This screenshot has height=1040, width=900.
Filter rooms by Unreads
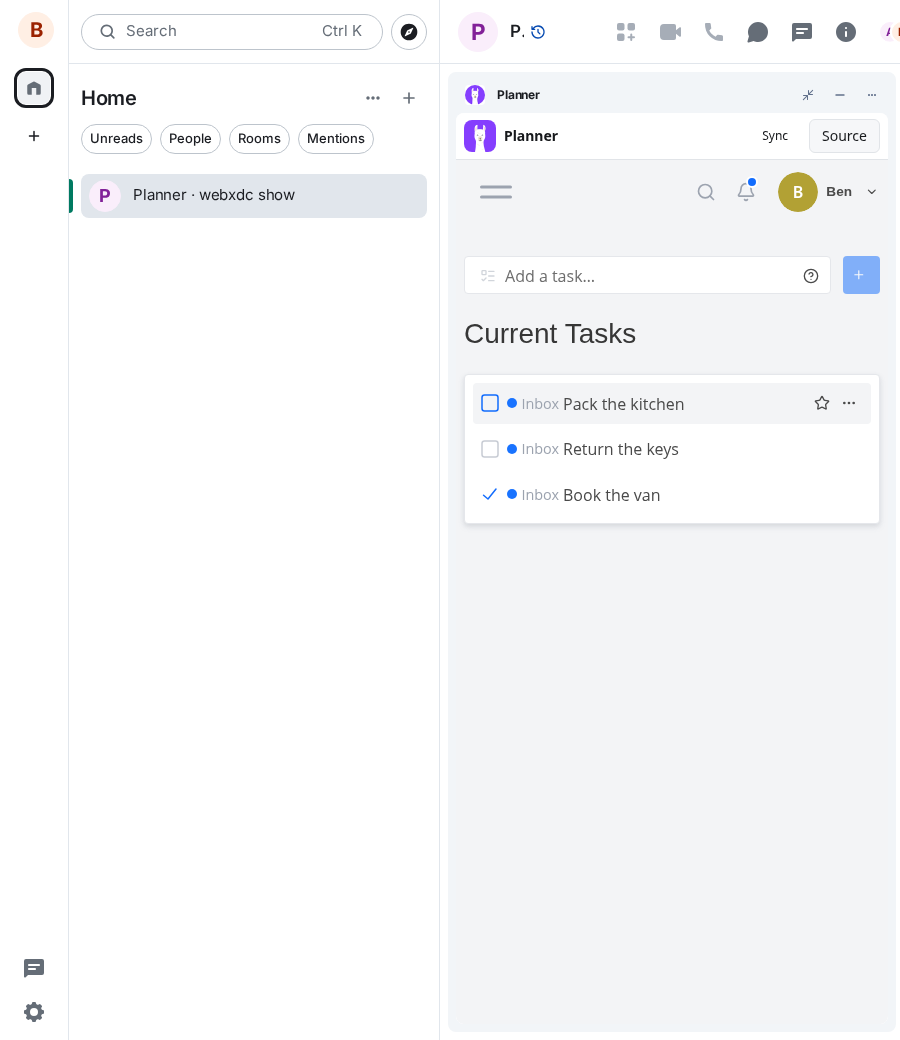tap(116, 139)
